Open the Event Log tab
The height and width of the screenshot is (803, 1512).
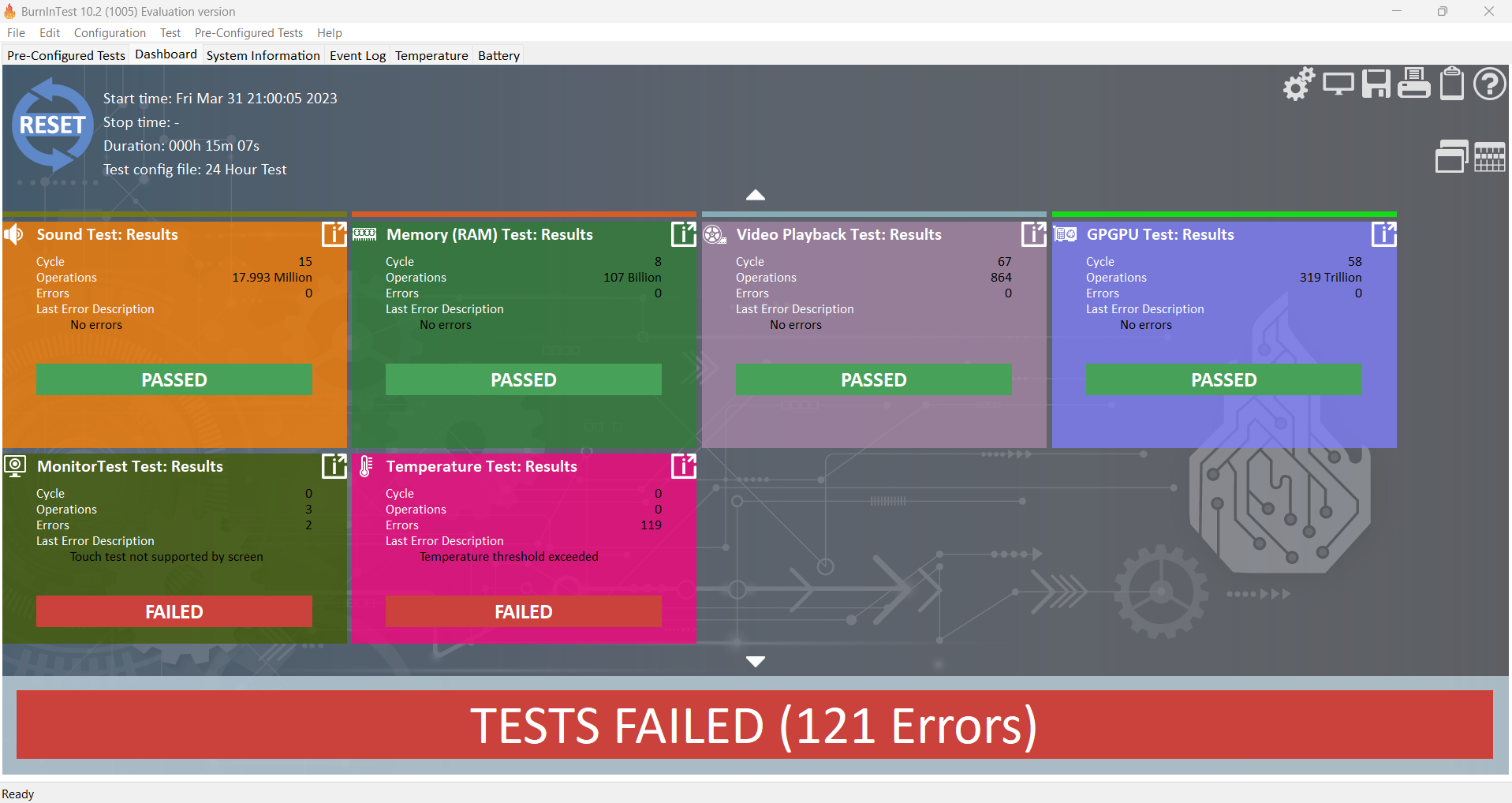coord(358,55)
